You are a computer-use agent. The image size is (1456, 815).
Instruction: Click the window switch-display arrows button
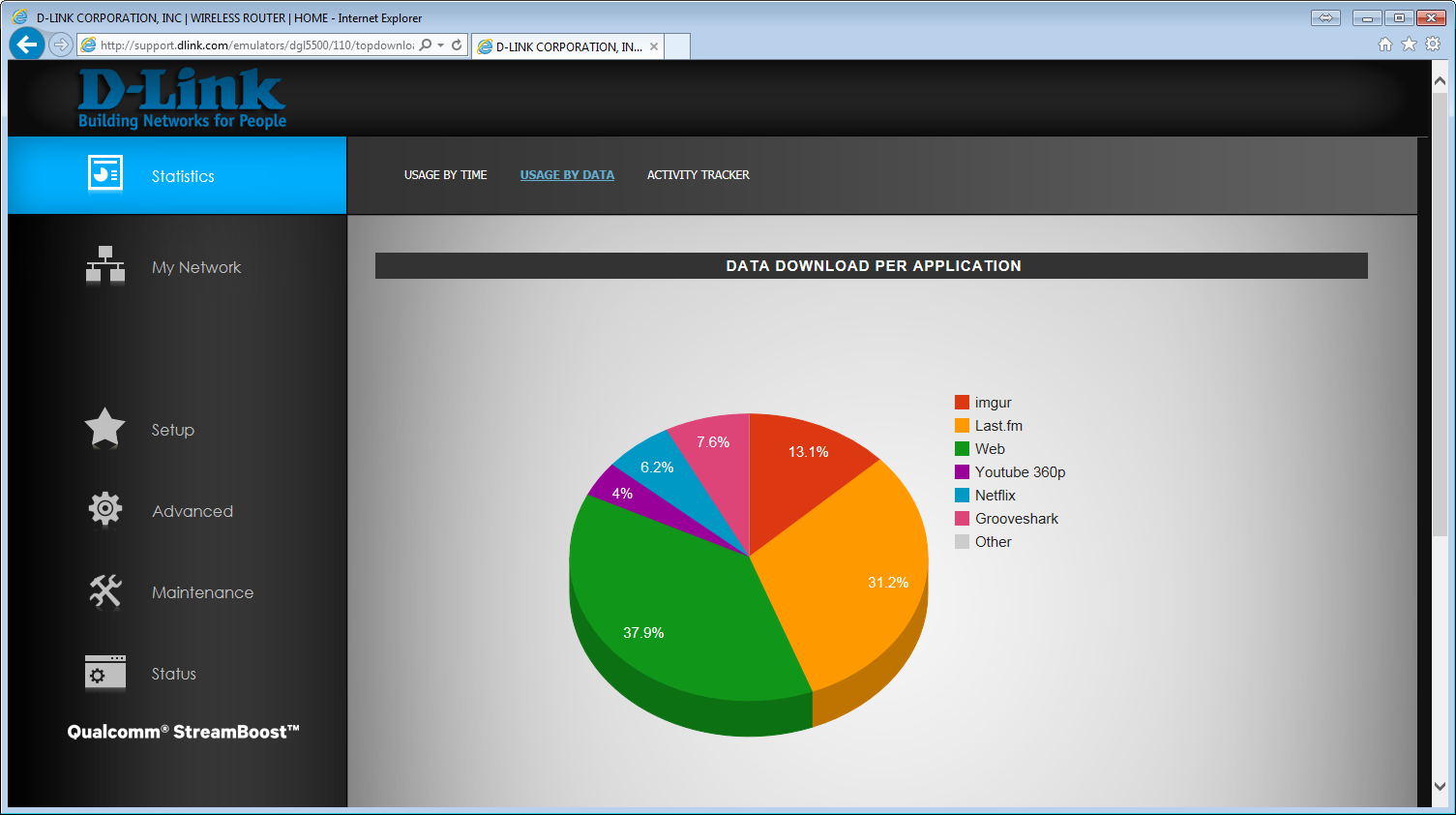coord(1325,17)
